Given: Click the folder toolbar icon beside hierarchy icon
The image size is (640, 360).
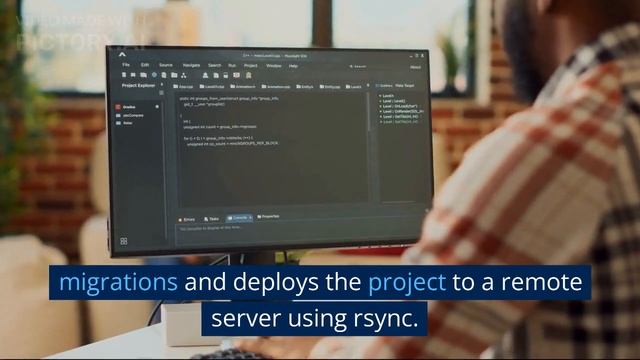Looking at the screenshot, I should tap(174, 75).
